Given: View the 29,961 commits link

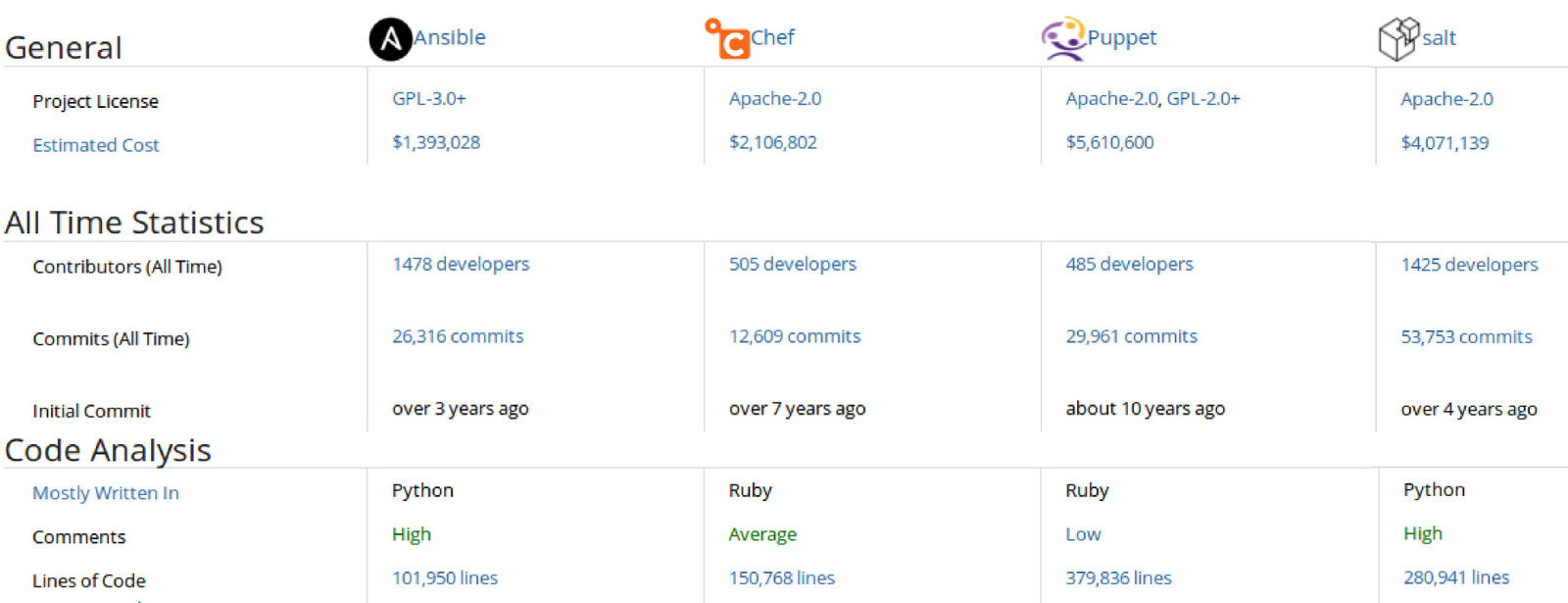Looking at the screenshot, I should coord(1131,336).
